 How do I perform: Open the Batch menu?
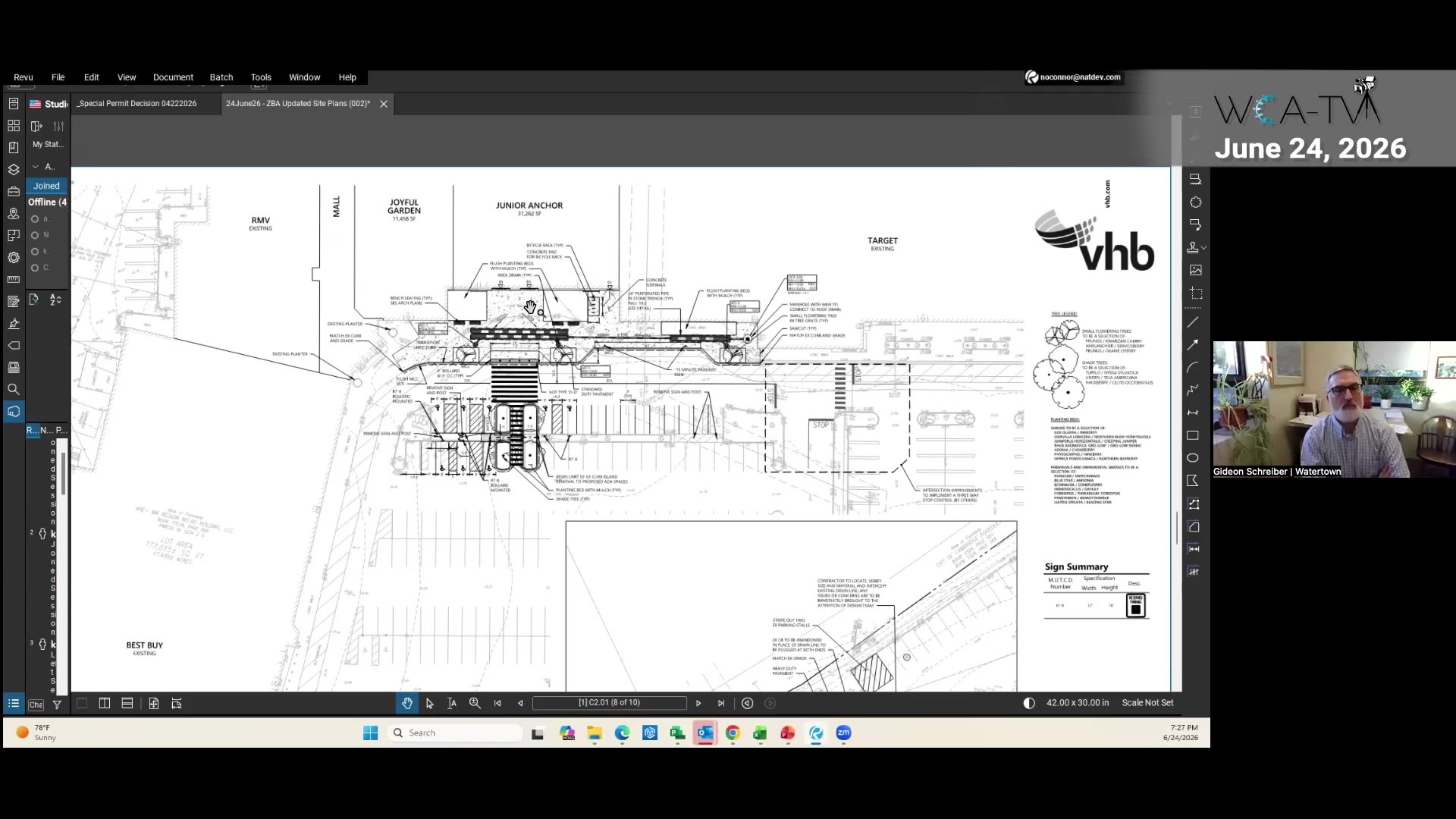(221, 77)
